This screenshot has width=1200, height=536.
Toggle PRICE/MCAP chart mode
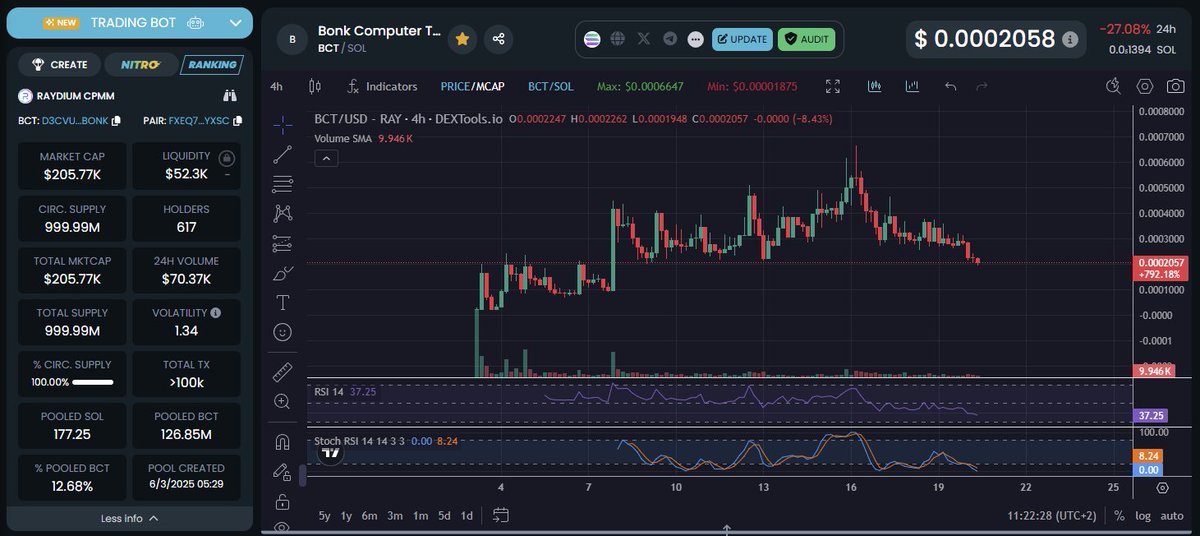[474, 86]
